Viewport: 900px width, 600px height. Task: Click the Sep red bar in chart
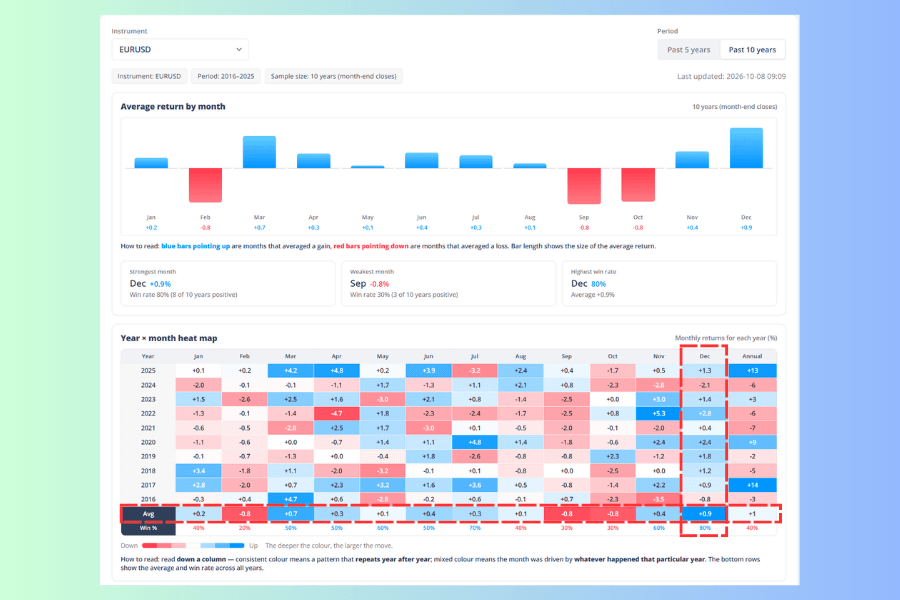point(584,185)
